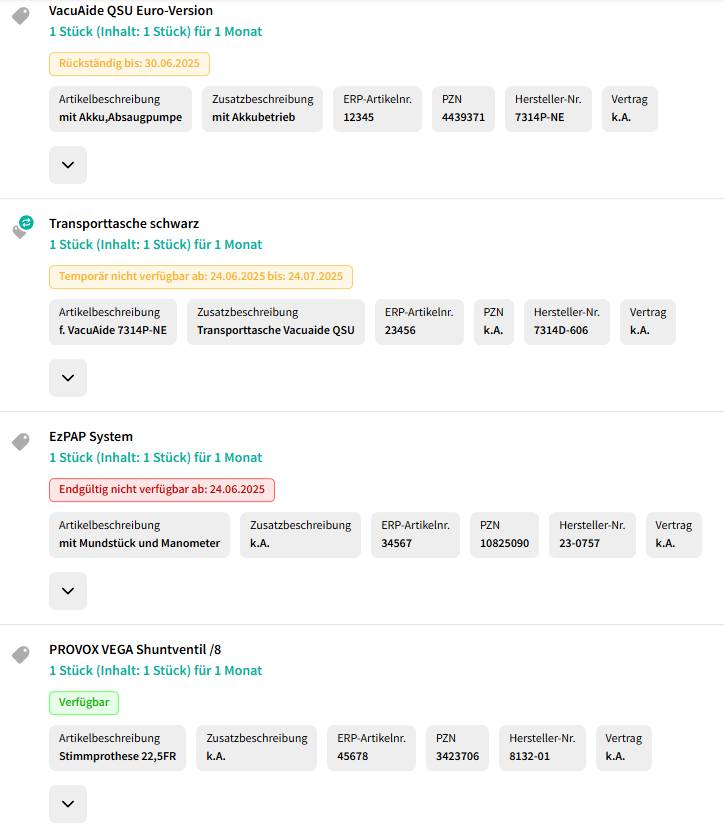The height and width of the screenshot is (827, 724).
Task: Open the Transporttasche schwarz product title
Action: pos(124,223)
